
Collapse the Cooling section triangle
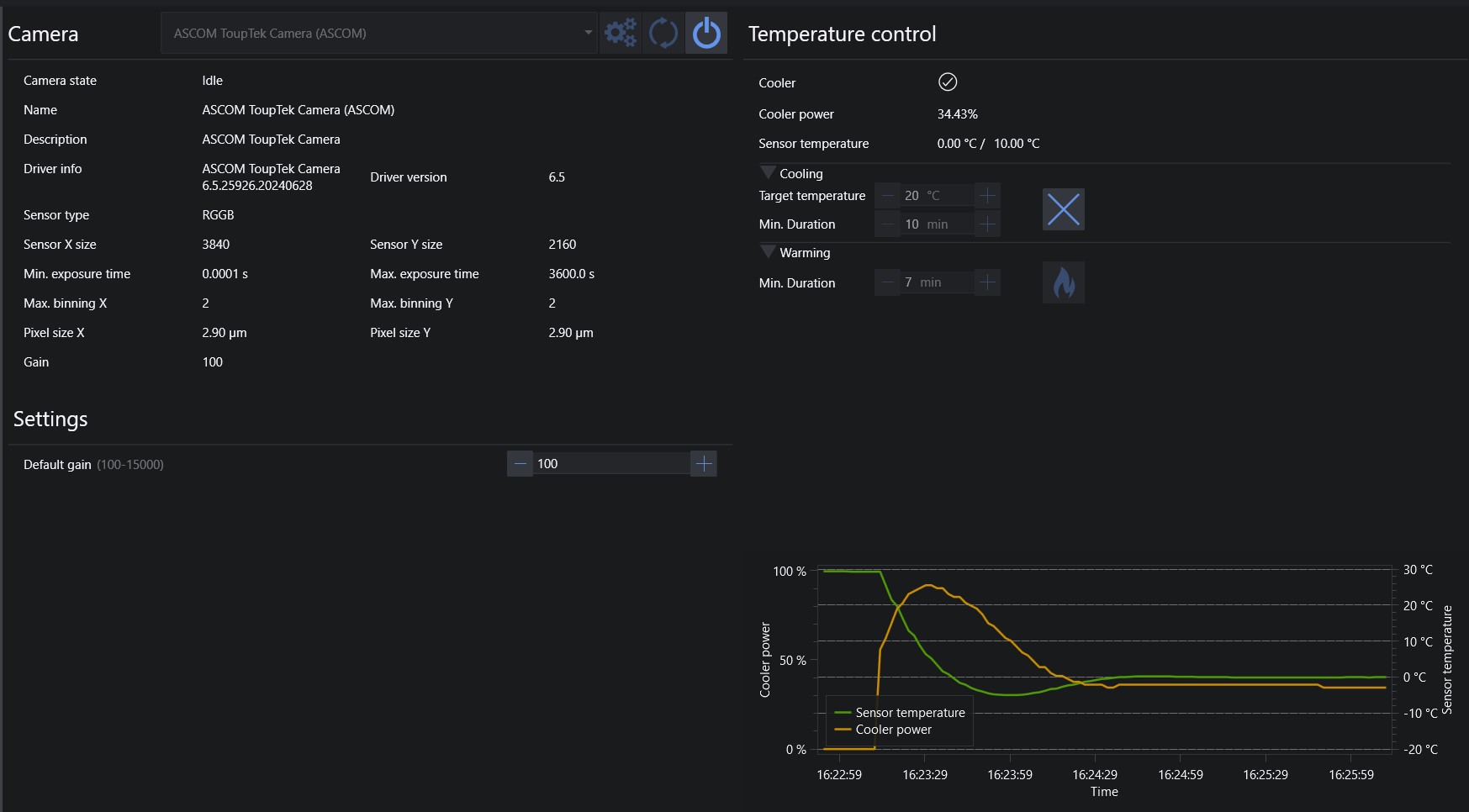click(x=768, y=172)
